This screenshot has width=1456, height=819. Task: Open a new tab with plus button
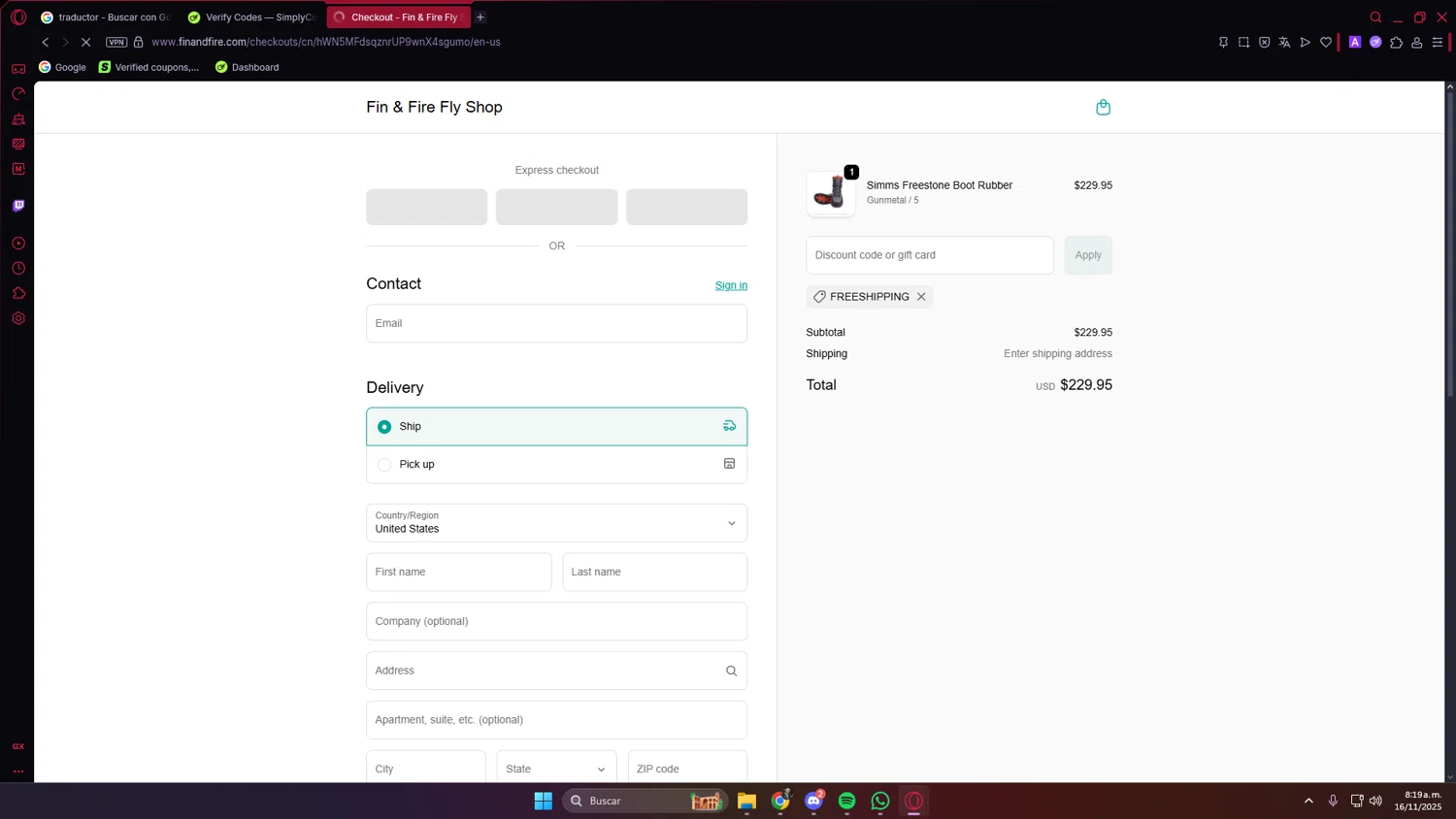(x=480, y=17)
